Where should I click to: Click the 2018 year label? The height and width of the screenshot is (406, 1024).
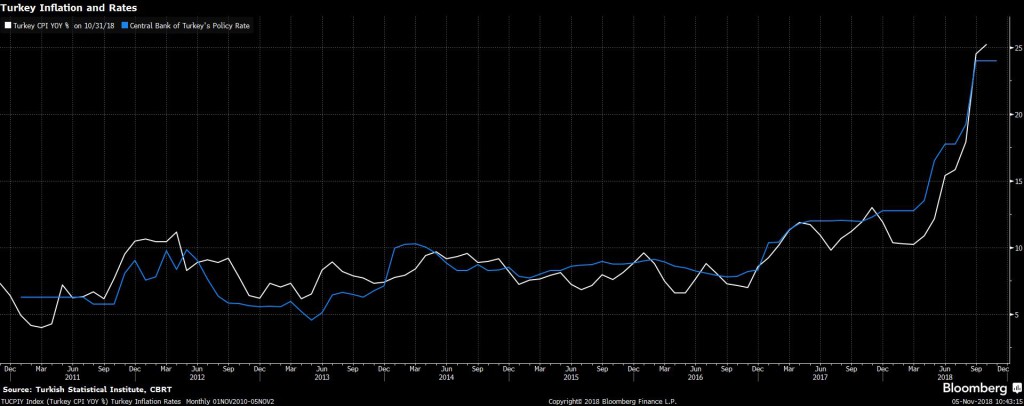(944, 377)
